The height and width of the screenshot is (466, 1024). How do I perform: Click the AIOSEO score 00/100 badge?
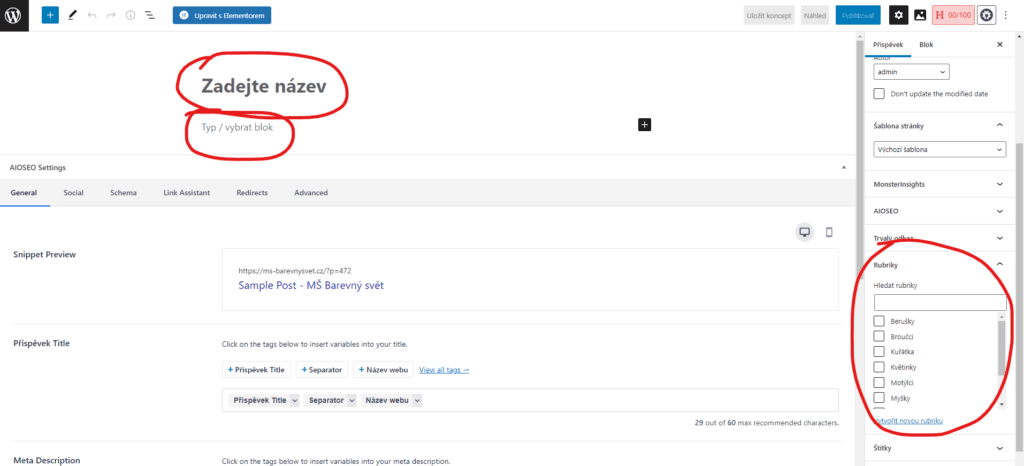pos(952,15)
